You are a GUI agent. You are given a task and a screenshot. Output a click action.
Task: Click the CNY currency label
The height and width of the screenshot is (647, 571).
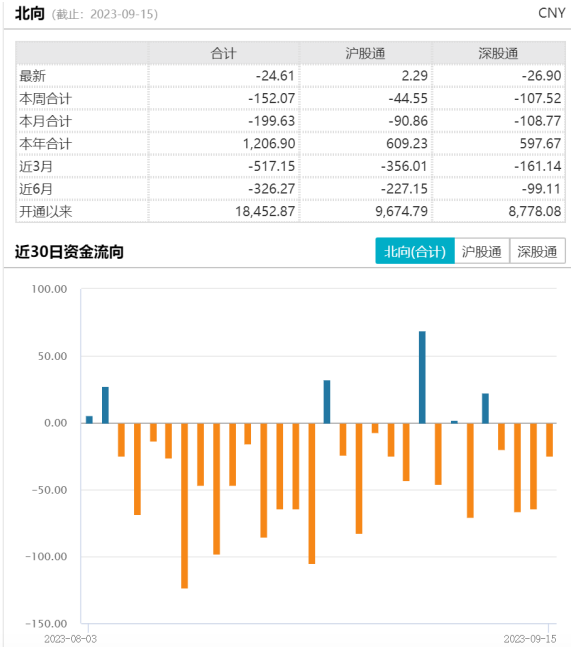tap(552, 13)
